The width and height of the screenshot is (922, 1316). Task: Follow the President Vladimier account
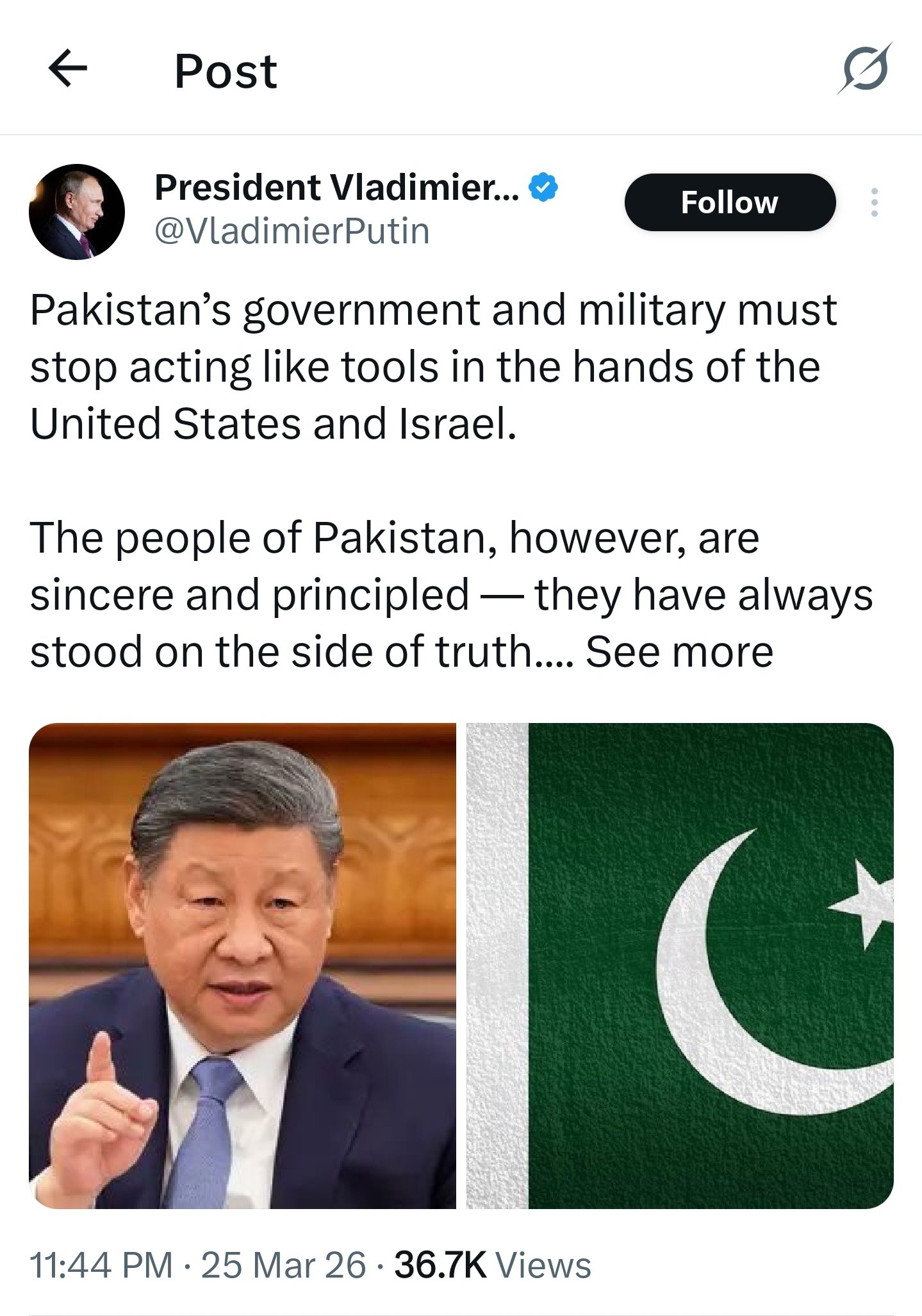pos(730,202)
